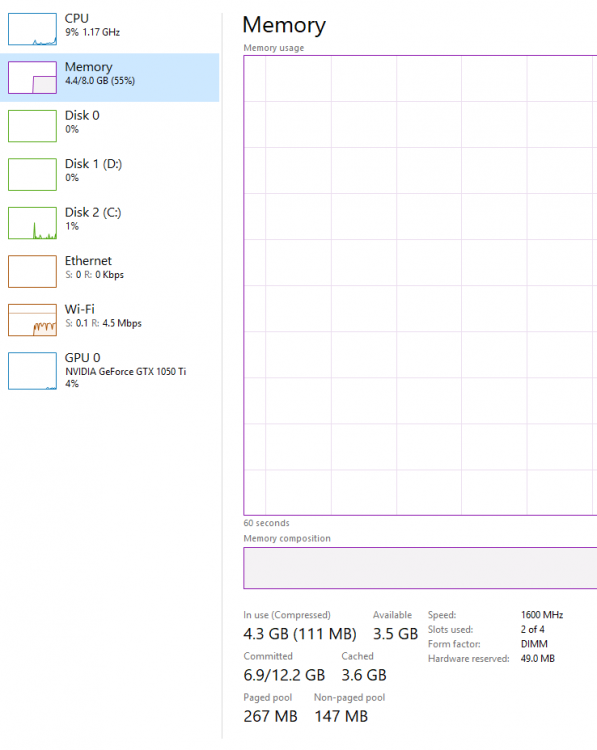The image size is (597, 750).
Task: Select the Wi-Fi label in the sidebar
Action: (x=79, y=309)
